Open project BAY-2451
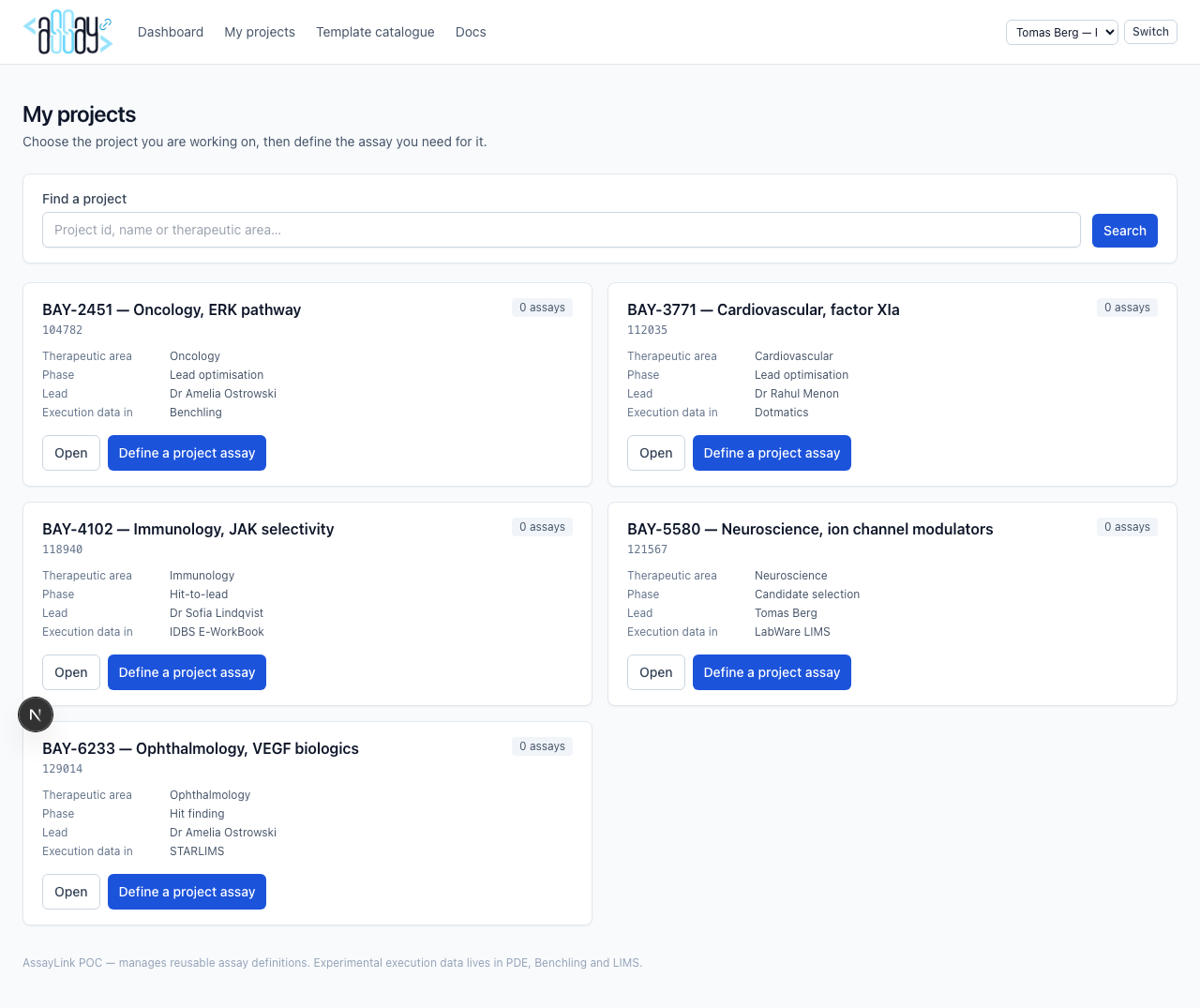The width and height of the screenshot is (1200, 1008). (71, 453)
